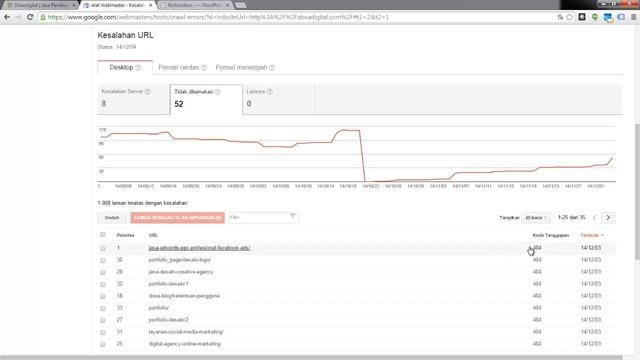Click the Unduh download button
640x360 pixels.
(x=112, y=218)
